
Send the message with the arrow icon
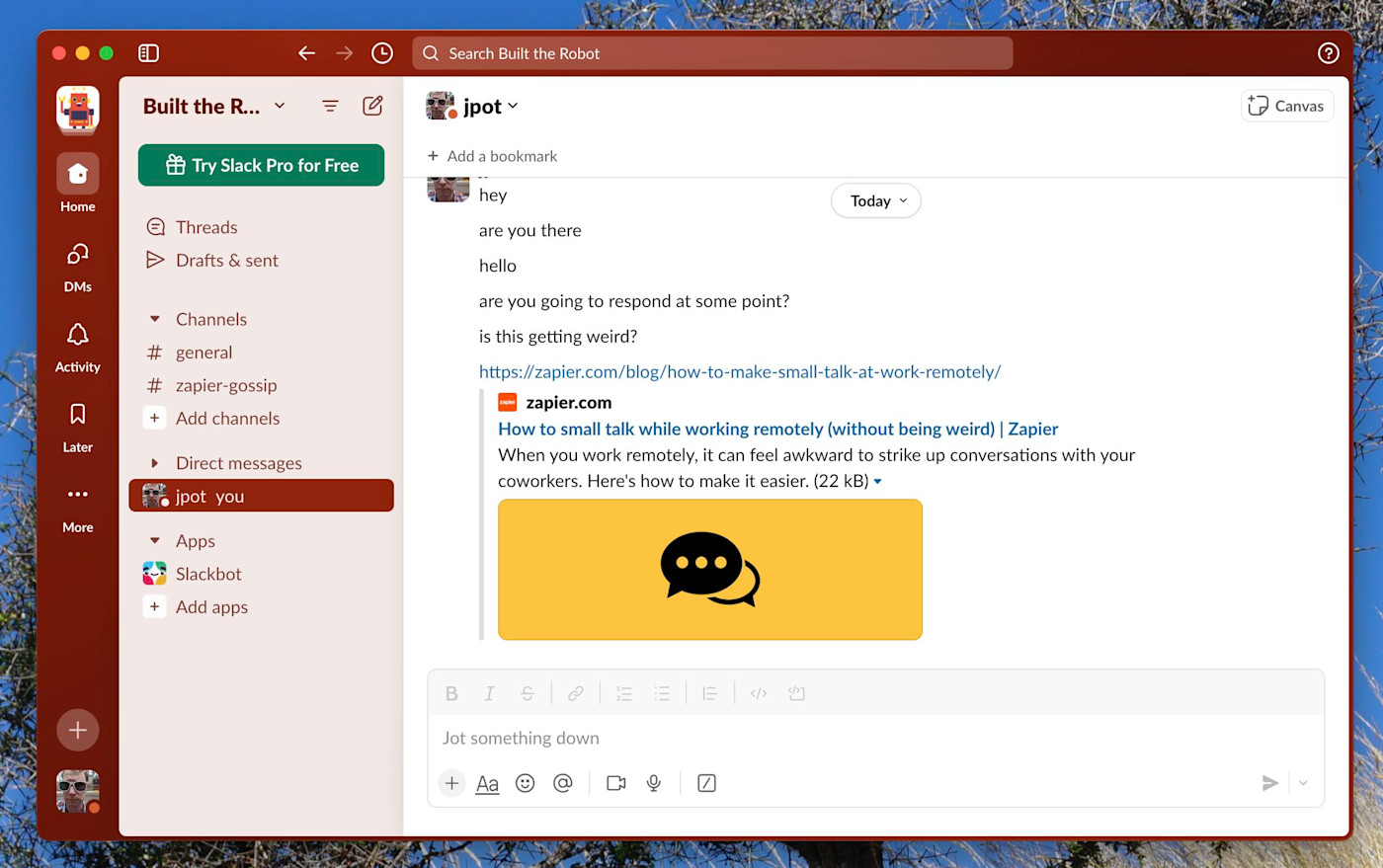pyautogui.click(x=1270, y=783)
